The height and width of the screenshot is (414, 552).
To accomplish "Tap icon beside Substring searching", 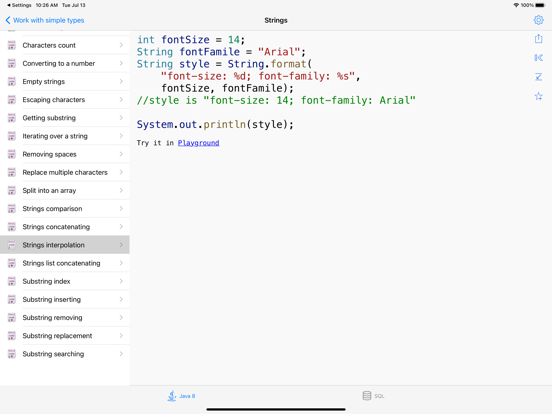I will (x=12, y=353).
